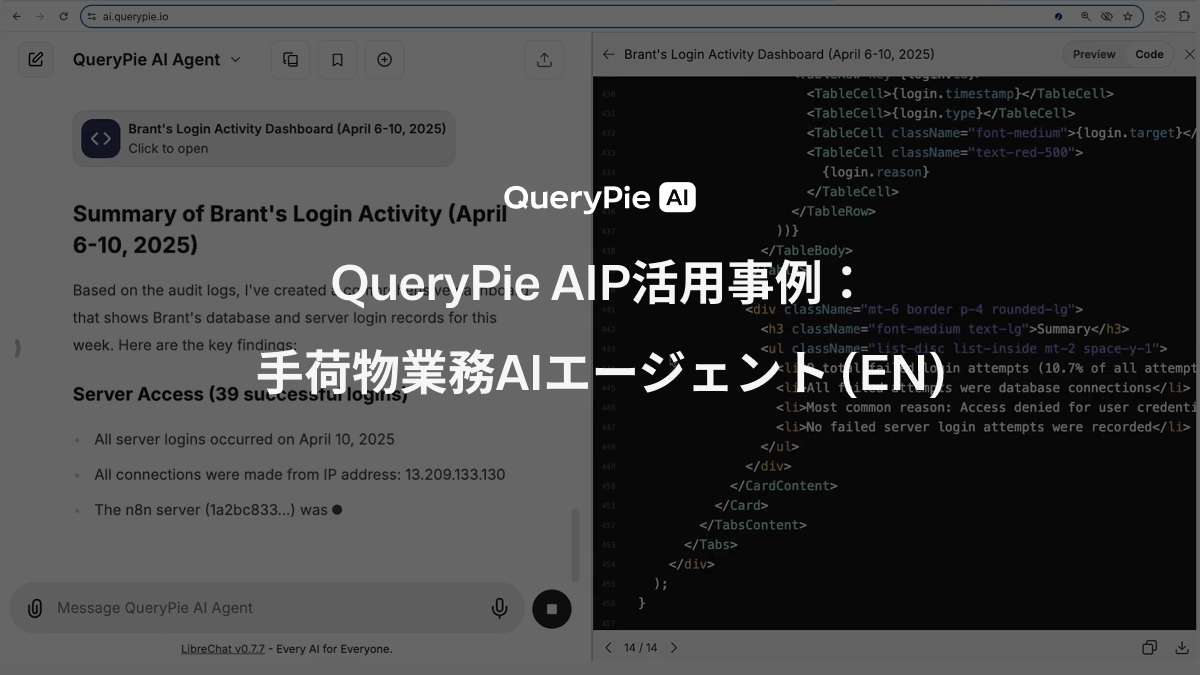The width and height of the screenshot is (1200, 675).
Task: Open the QueryPie AI Agent model dropdown
Action: click(x=157, y=60)
